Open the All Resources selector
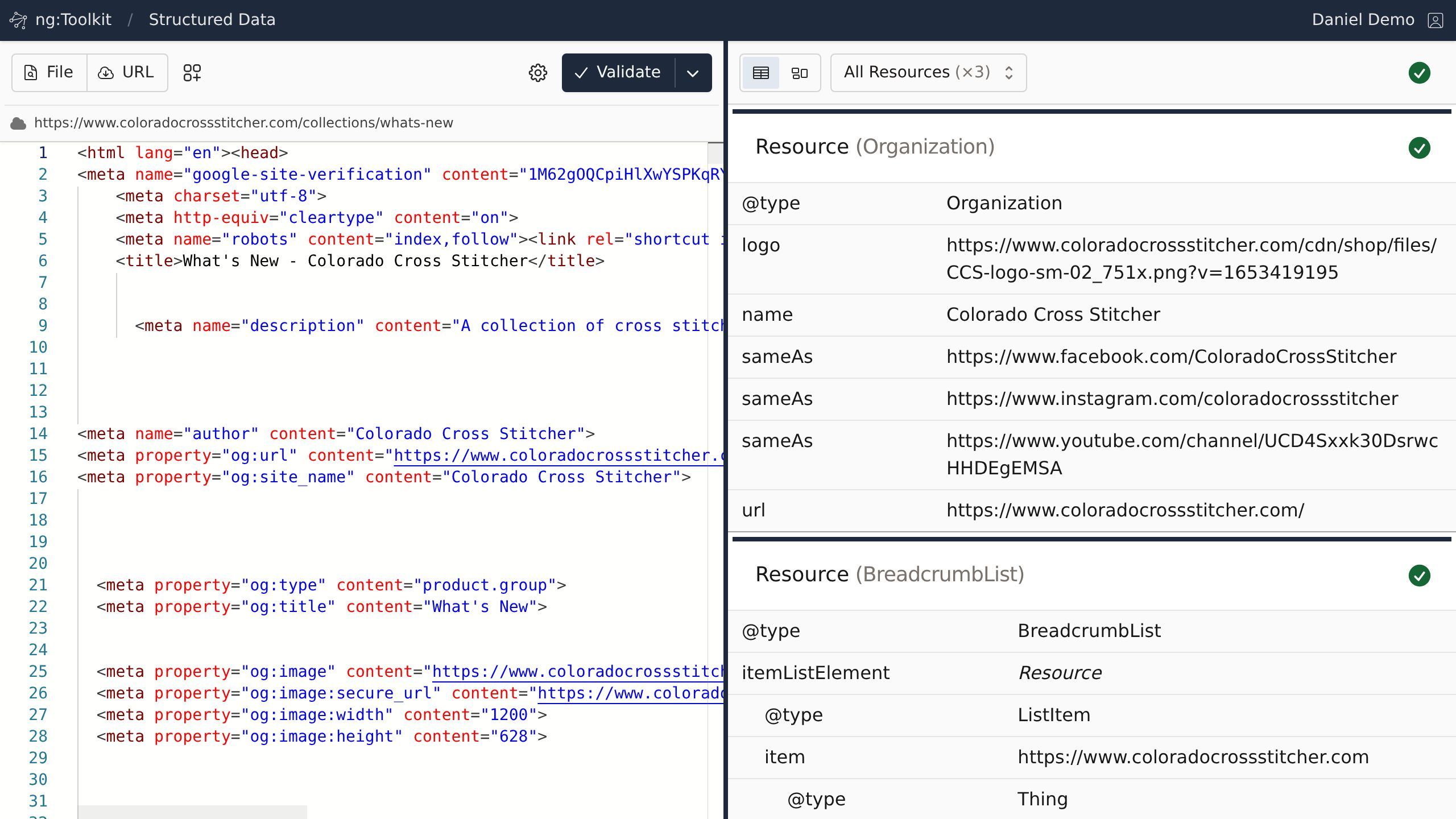 [x=928, y=73]
